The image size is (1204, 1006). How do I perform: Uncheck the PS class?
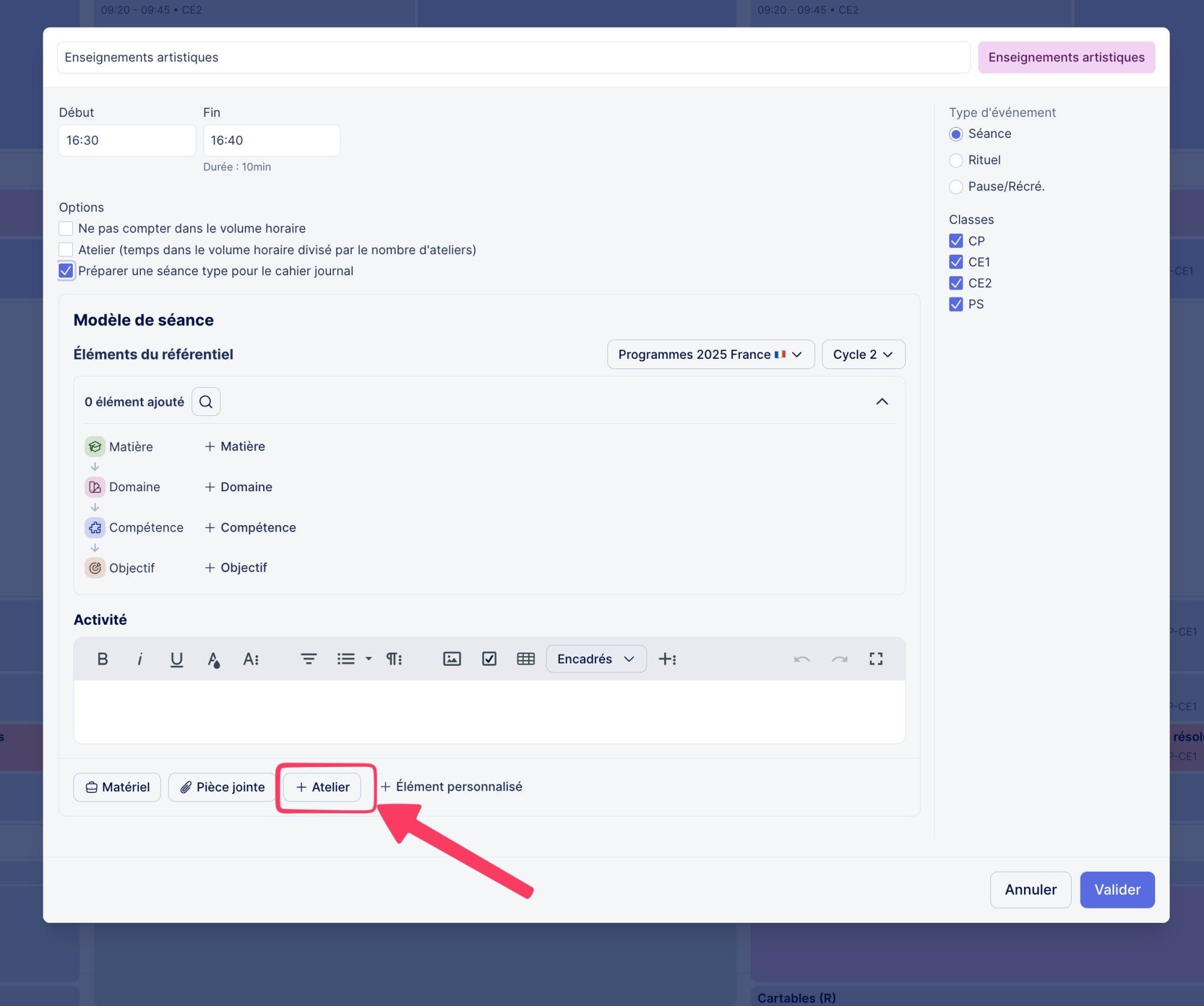coord(956,304)
